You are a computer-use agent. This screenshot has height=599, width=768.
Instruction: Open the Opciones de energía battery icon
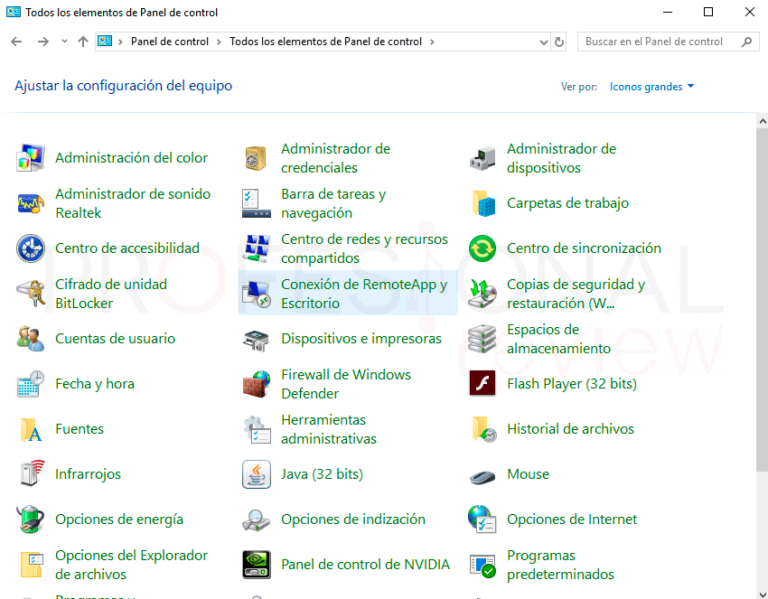click(x=30, y=519)
